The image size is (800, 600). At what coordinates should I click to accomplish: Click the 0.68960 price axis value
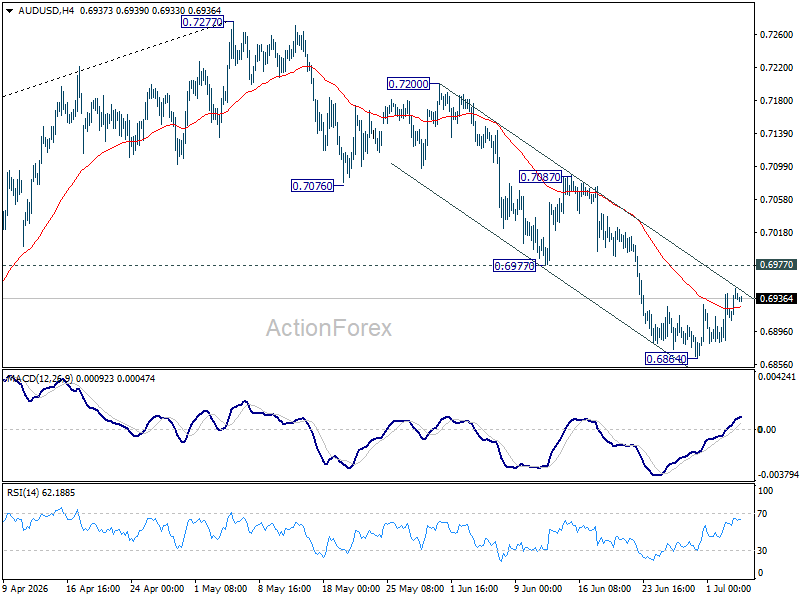click(777, 332)
